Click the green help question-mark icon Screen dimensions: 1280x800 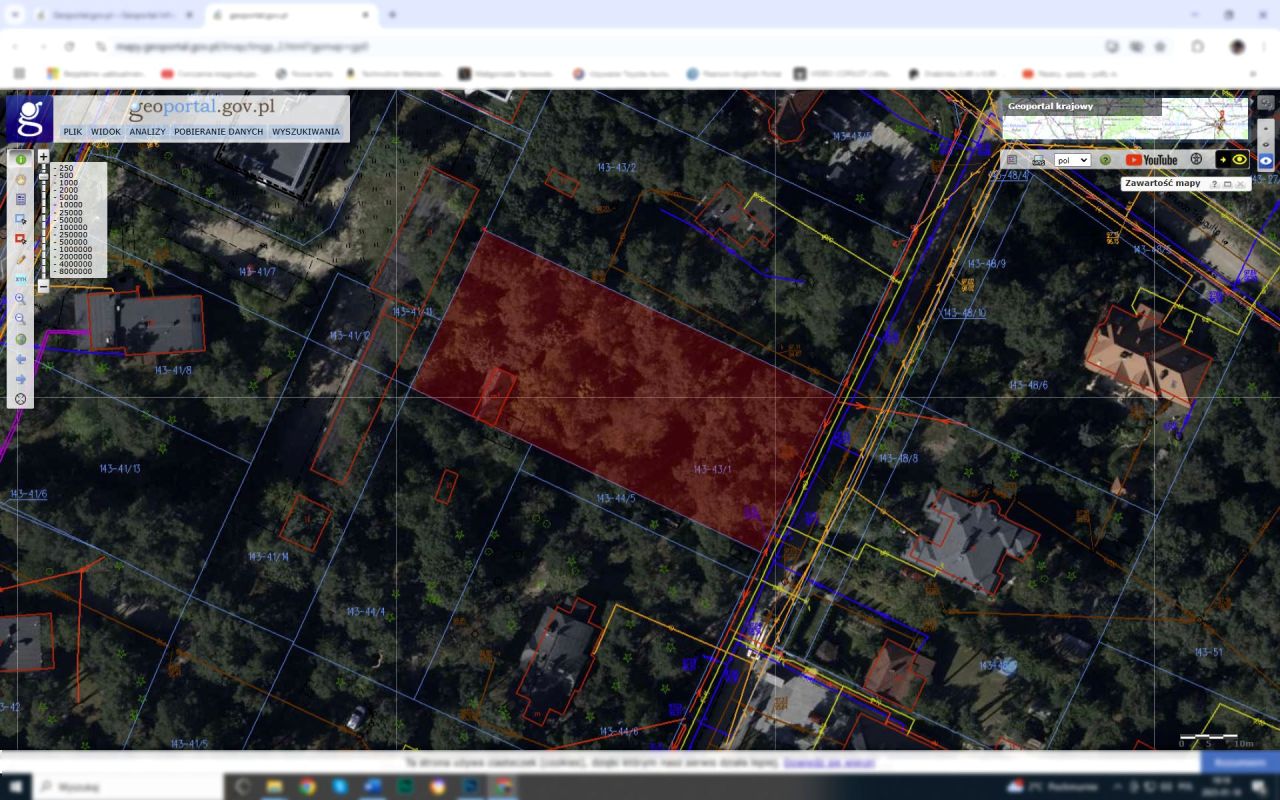(x=1105, y=160)
